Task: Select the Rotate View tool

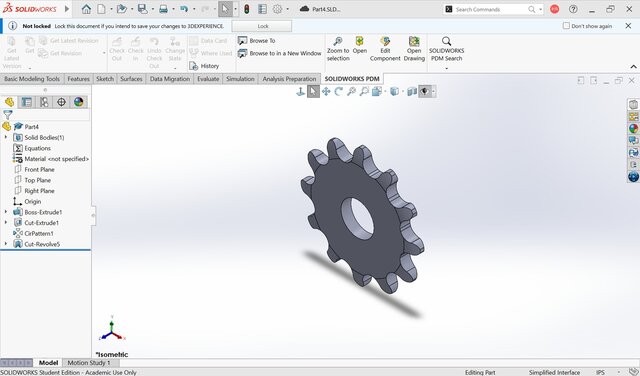Action: (x=338, y=91)
